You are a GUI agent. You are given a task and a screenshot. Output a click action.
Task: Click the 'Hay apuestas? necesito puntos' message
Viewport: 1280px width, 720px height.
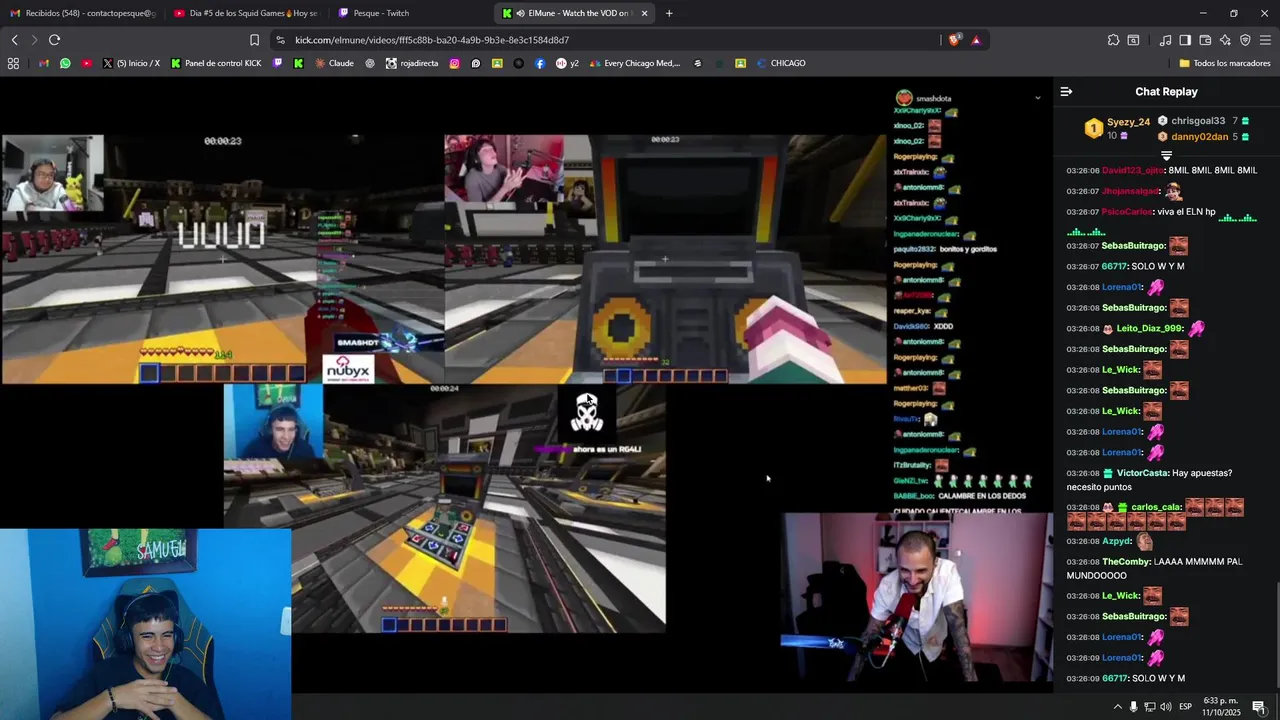[x=1149, y=480]
